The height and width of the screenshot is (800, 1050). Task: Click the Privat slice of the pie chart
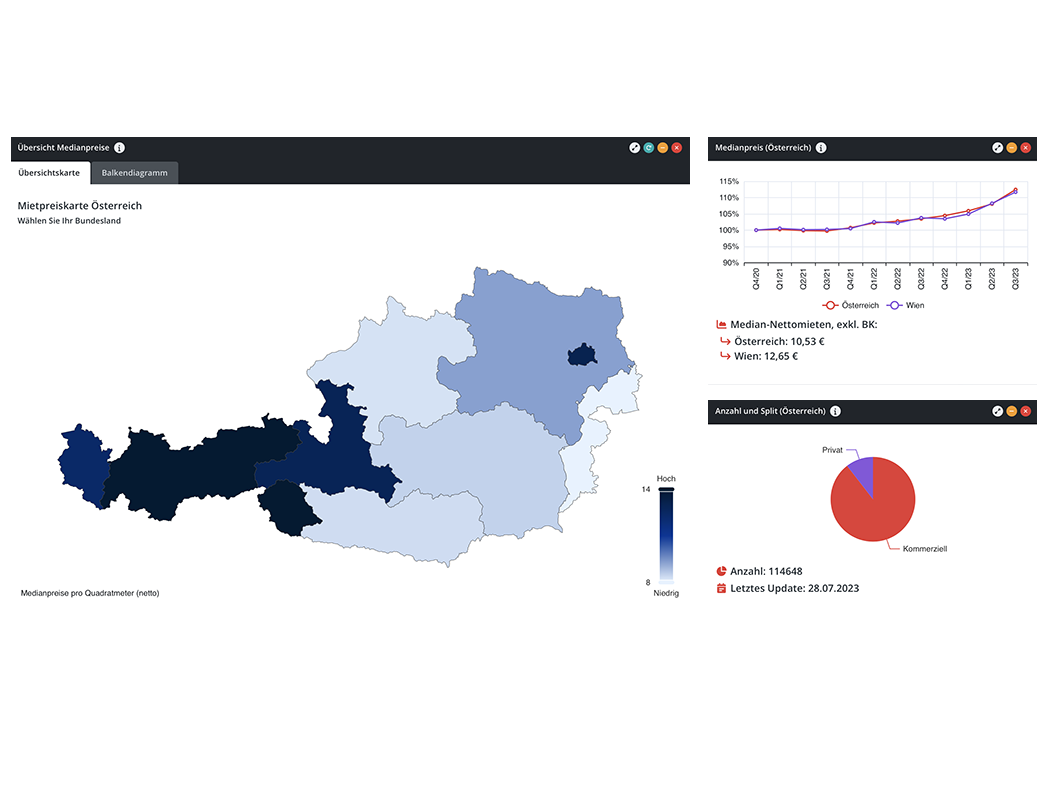click(x=860, y=472)
